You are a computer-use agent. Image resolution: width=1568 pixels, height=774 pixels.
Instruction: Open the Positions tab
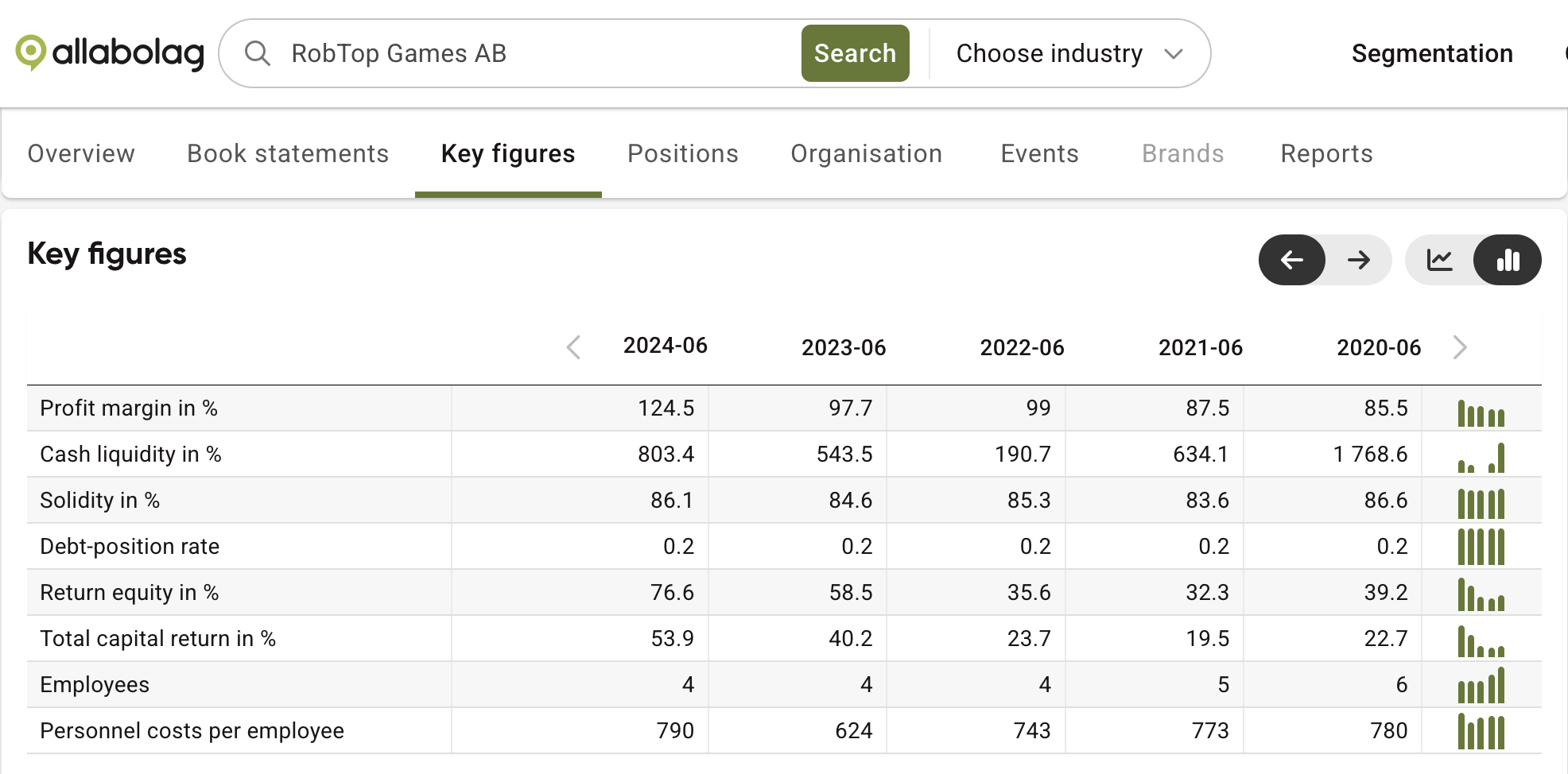(x=683, y=153)
